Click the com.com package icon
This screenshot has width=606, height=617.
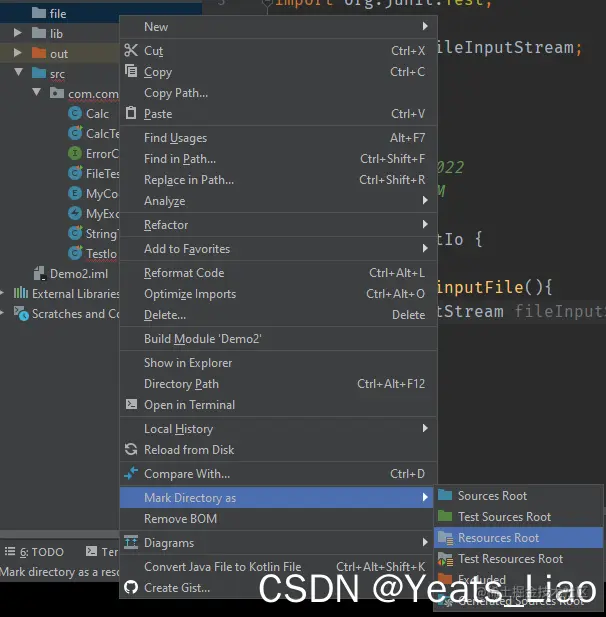pyautogui.click(x=57, y=93)
